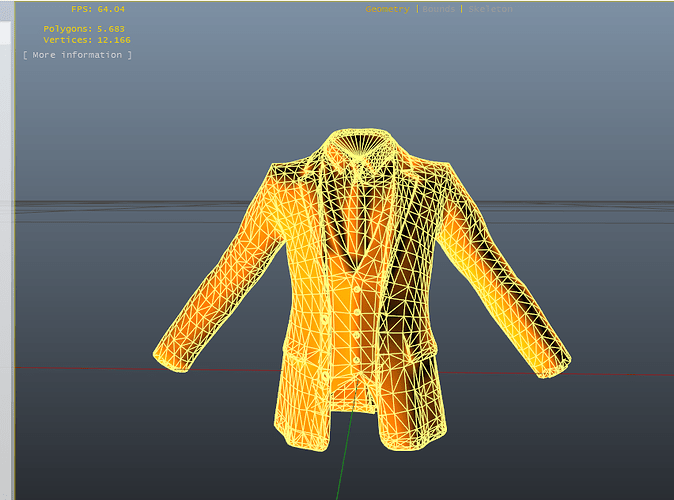
Task: Click the left side panel strip
Action: pos(6,258)
